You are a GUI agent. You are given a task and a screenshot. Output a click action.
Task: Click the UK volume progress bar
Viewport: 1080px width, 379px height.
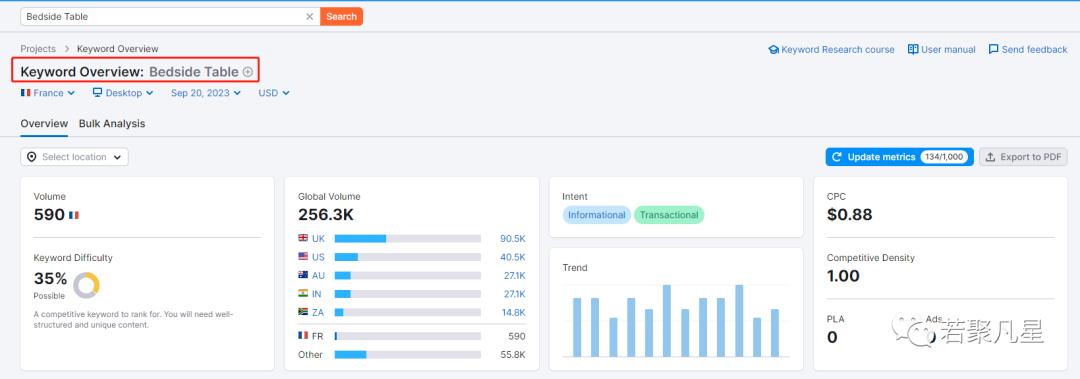click(408, 238)
